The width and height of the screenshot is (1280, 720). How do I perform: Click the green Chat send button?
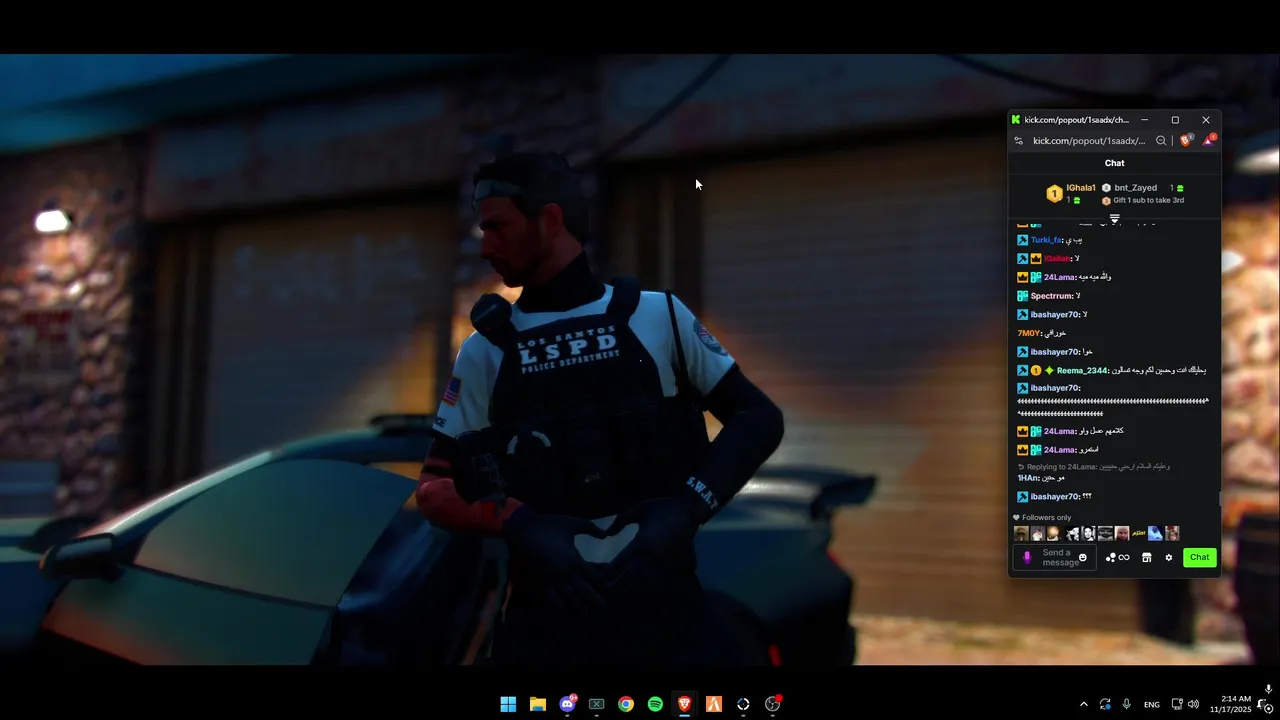(1200, 557)
